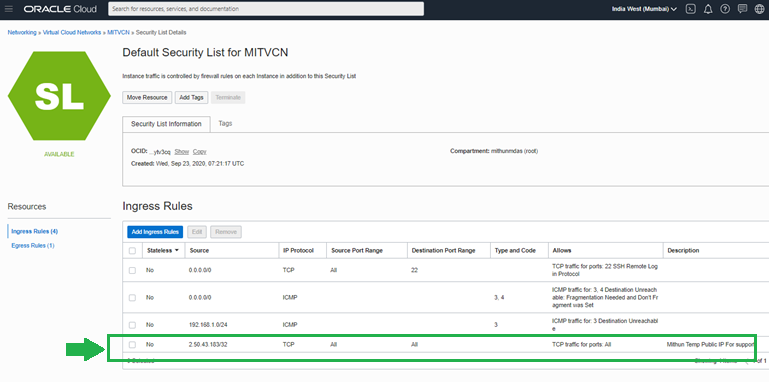Screen dimensions: 769x382
Task: Focus the resources search box
Action: (266, 9)
